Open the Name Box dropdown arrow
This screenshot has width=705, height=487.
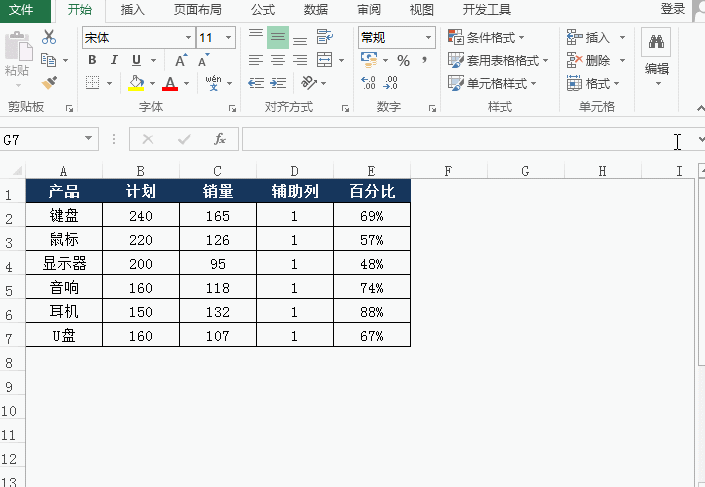(89, 139)
